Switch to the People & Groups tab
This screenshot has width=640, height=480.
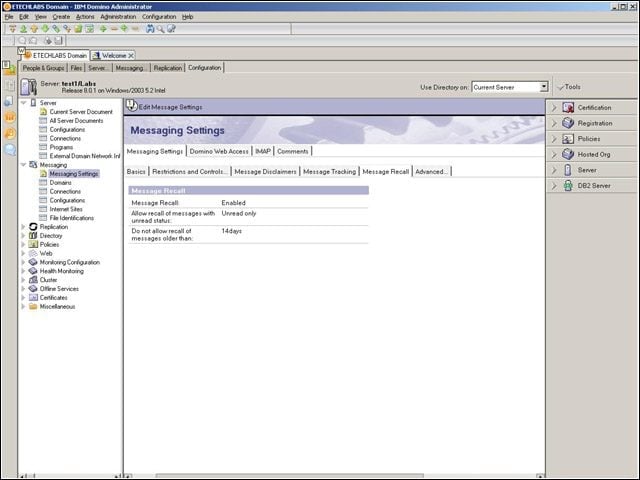(43, 68)
